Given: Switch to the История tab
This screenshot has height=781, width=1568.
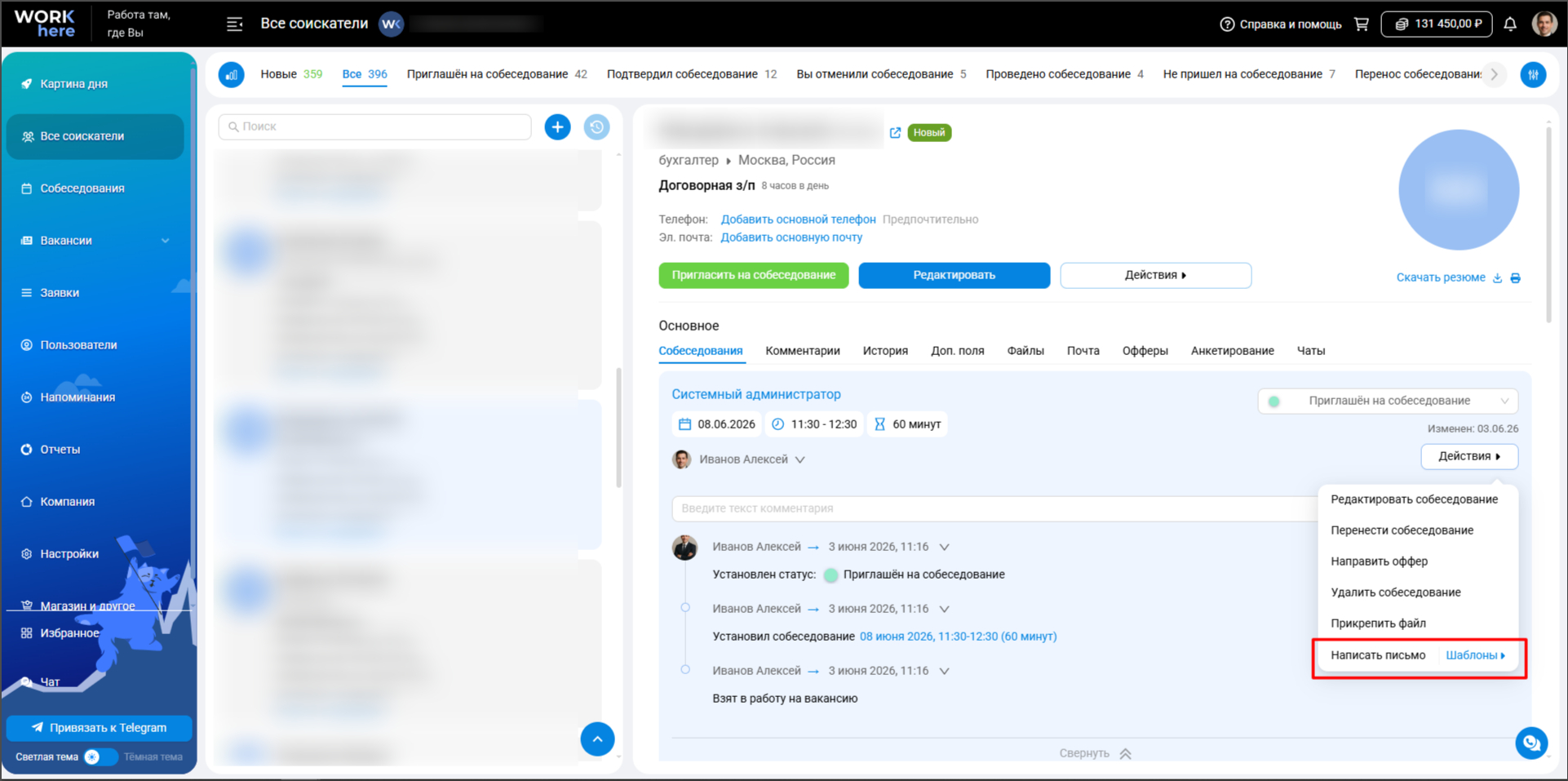Looking at the screenshot, I should (x=885, y=351).
